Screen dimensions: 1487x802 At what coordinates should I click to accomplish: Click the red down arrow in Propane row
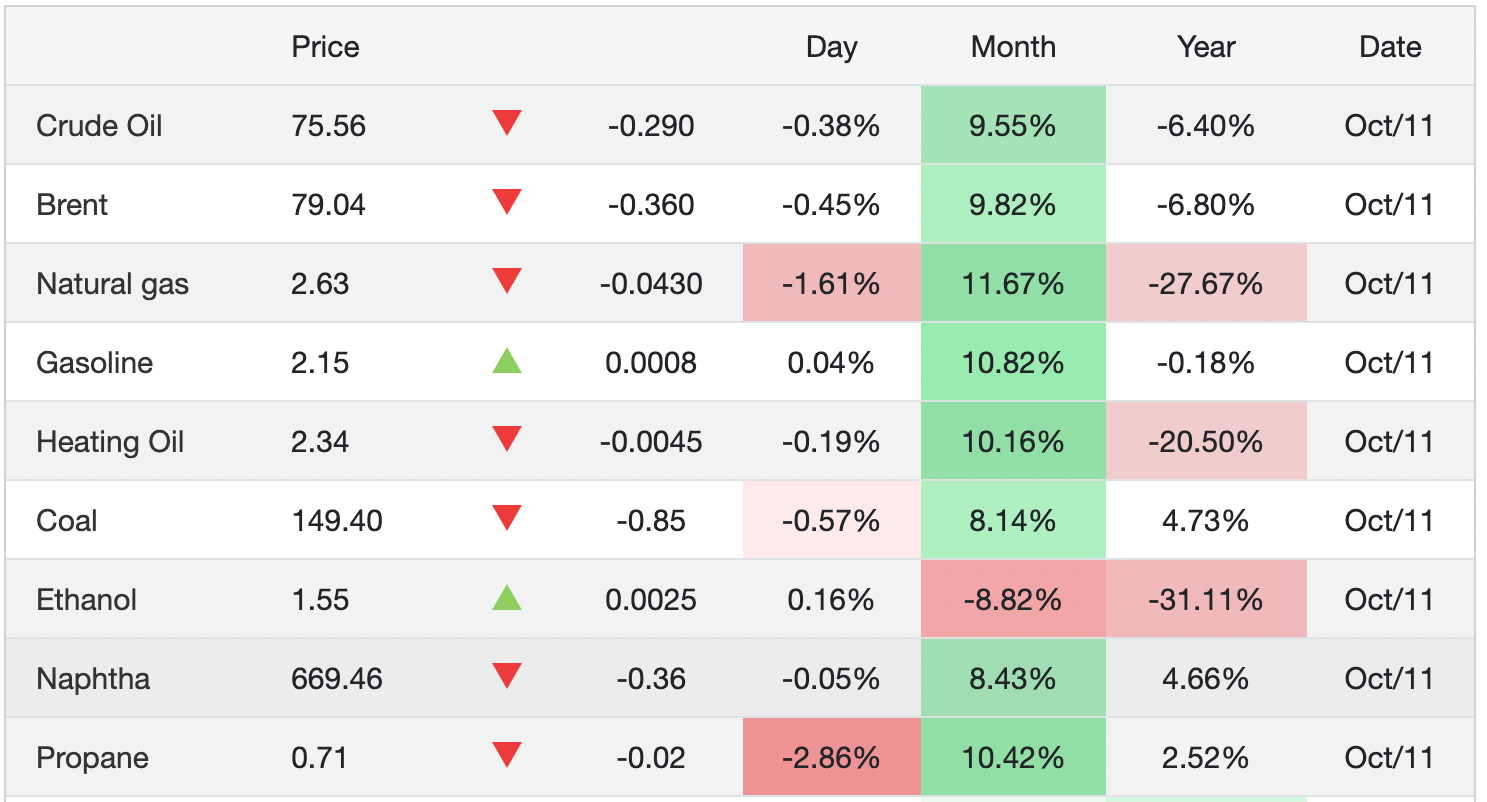(507, 756)
